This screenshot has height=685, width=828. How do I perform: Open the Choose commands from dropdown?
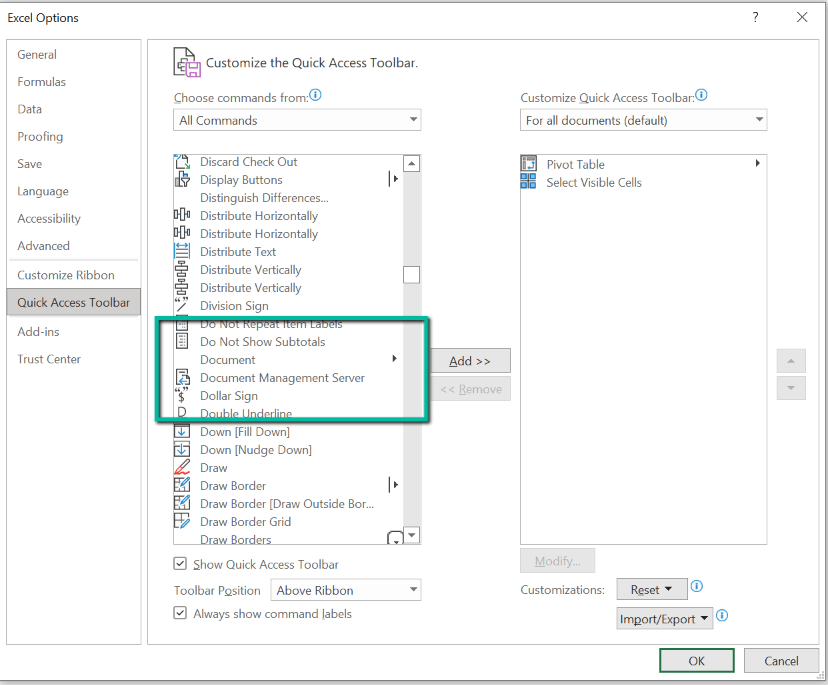297,120
